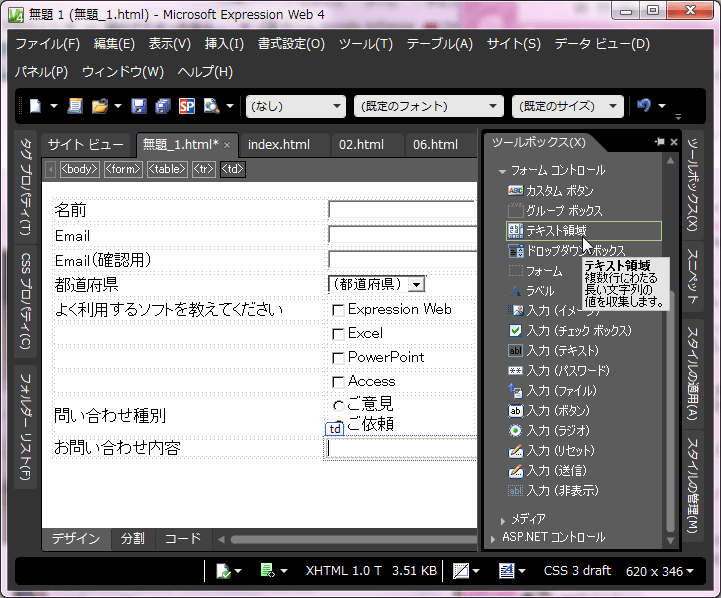Screen dimensions: 721x598
Task: Click the <table> tag selector
Action: pyautogui.click(x=167, y=169)
